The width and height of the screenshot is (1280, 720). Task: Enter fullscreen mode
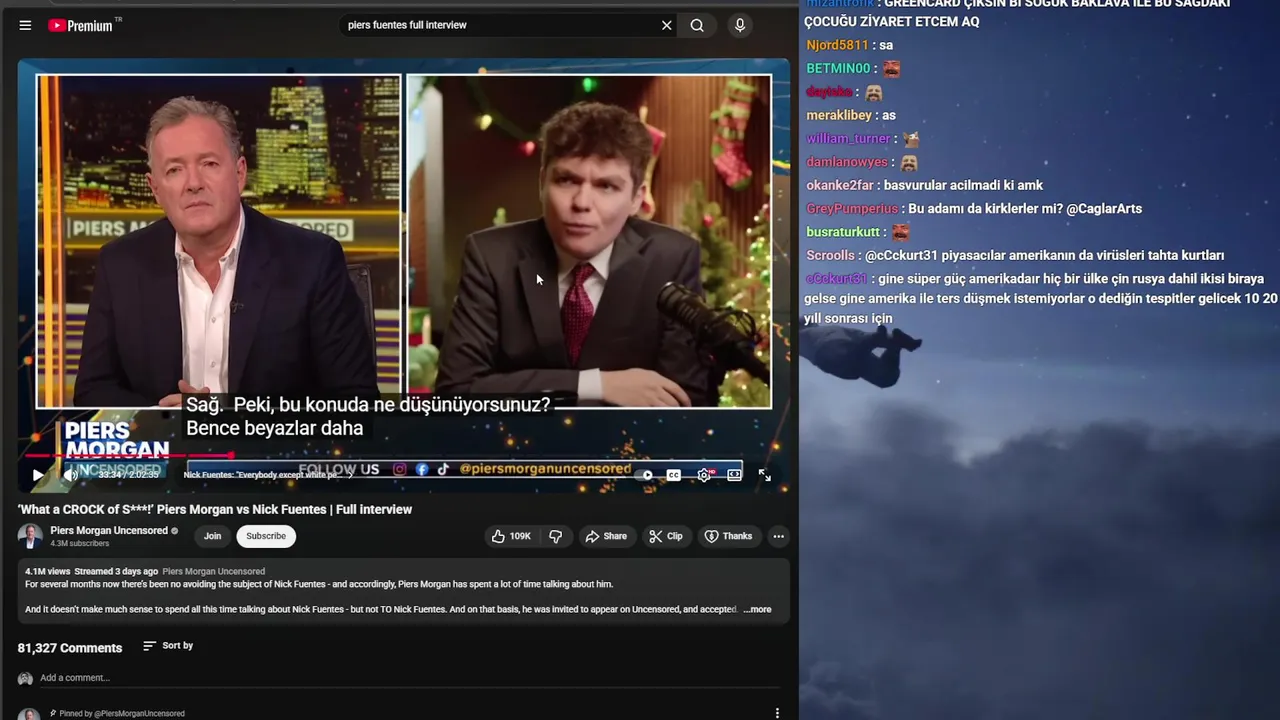[x=765, y=475]
